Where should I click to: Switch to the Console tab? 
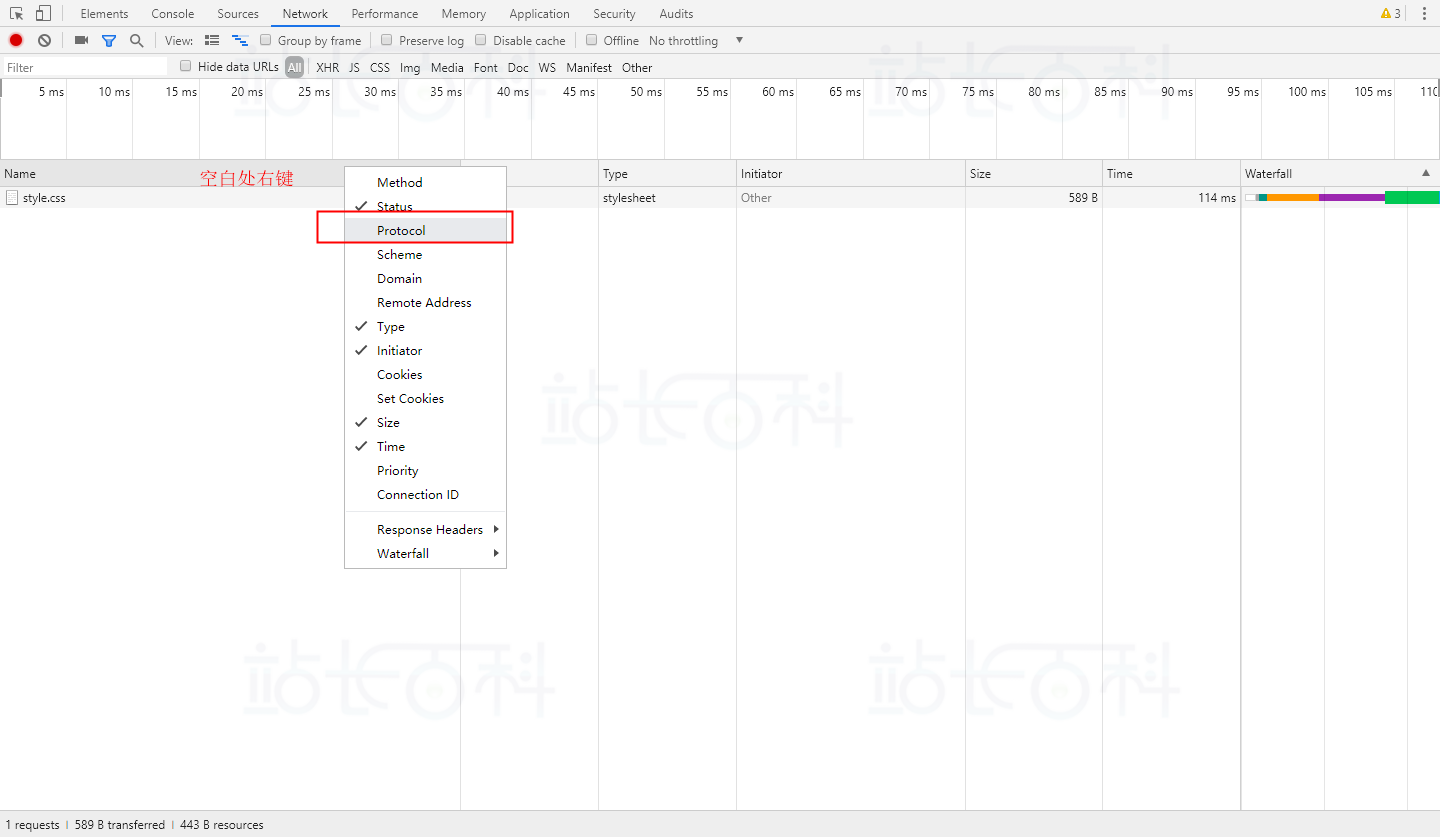coord(173,14)
